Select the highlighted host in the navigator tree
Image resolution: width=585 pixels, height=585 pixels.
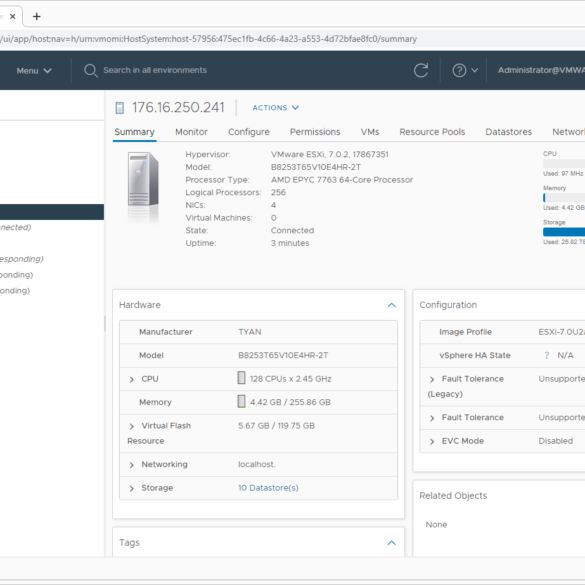point(52,212)
